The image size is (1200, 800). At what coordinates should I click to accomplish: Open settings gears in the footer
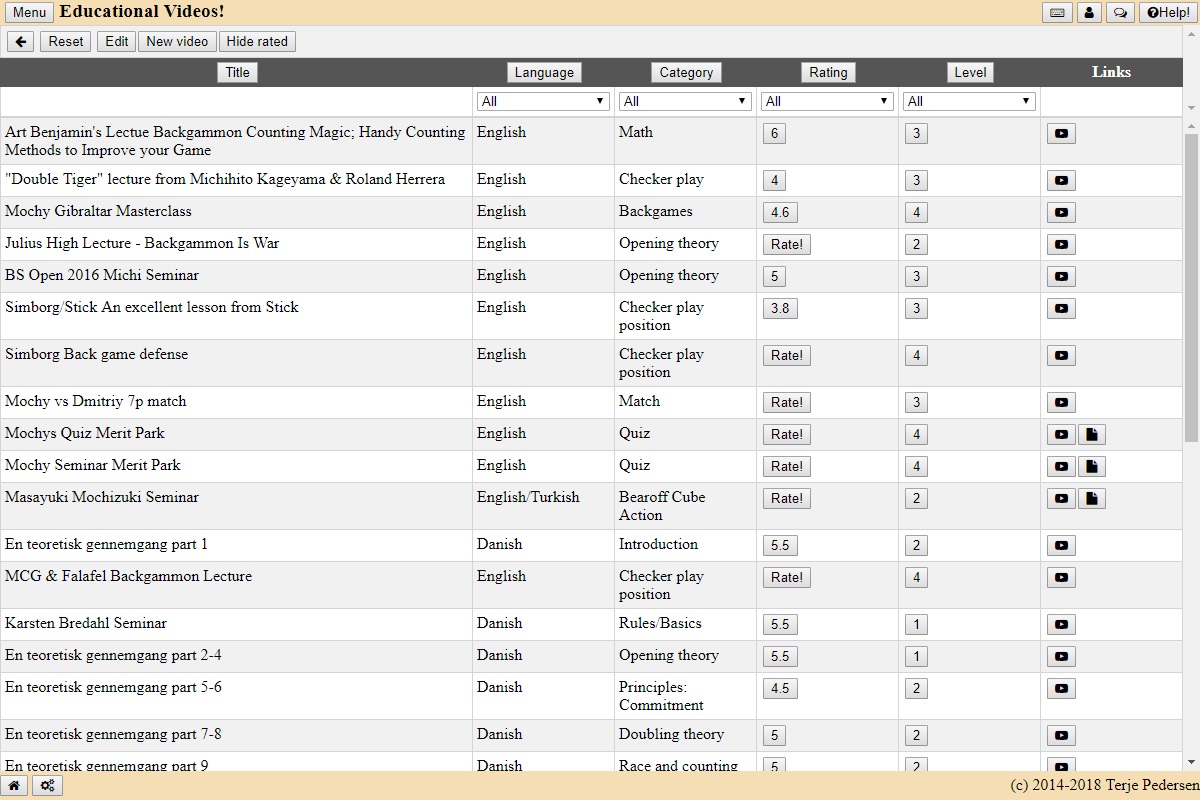[47, 786]
